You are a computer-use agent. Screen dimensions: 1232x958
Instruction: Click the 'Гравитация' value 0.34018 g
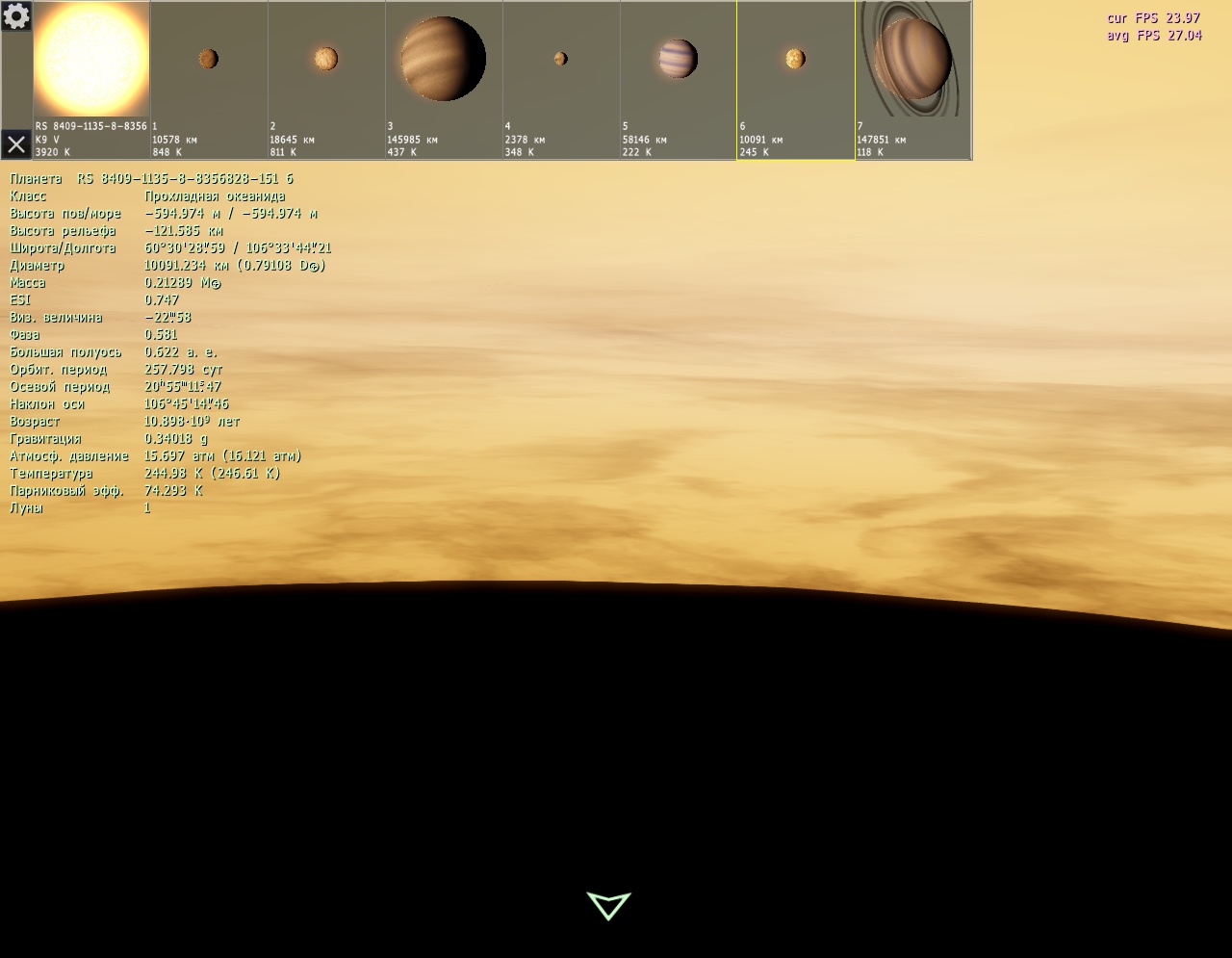coord(176,439)
